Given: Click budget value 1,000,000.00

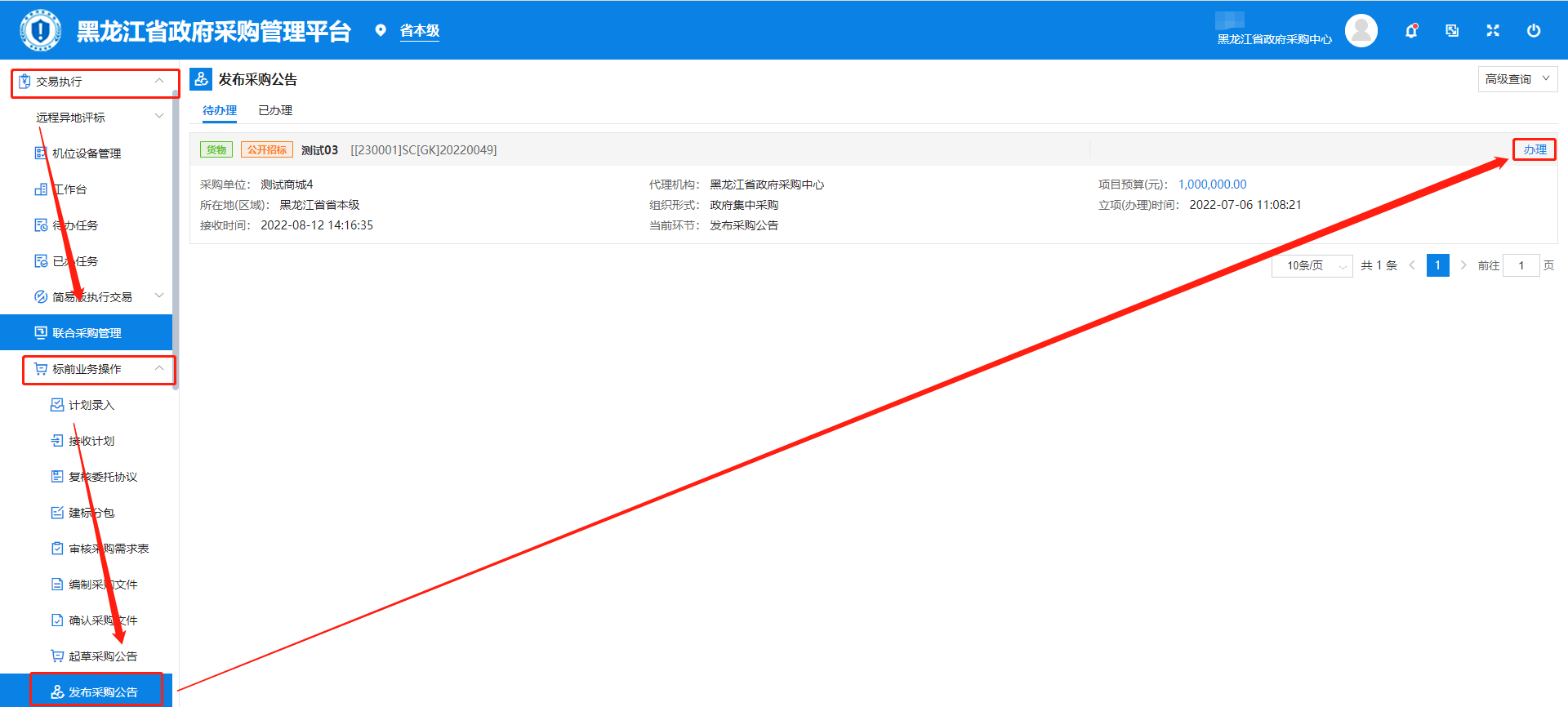Looking at the screenshot, I should point(1212,185).
